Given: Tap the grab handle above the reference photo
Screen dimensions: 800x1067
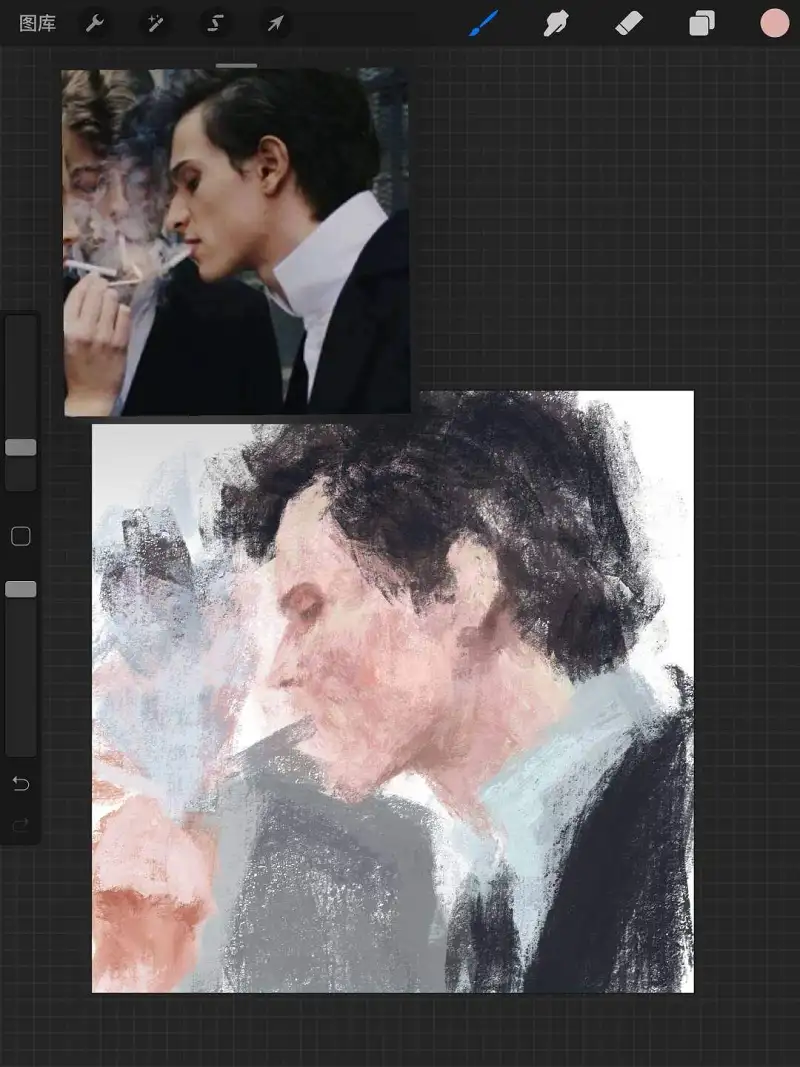Looking at the screenshot, I should [237, 65].
